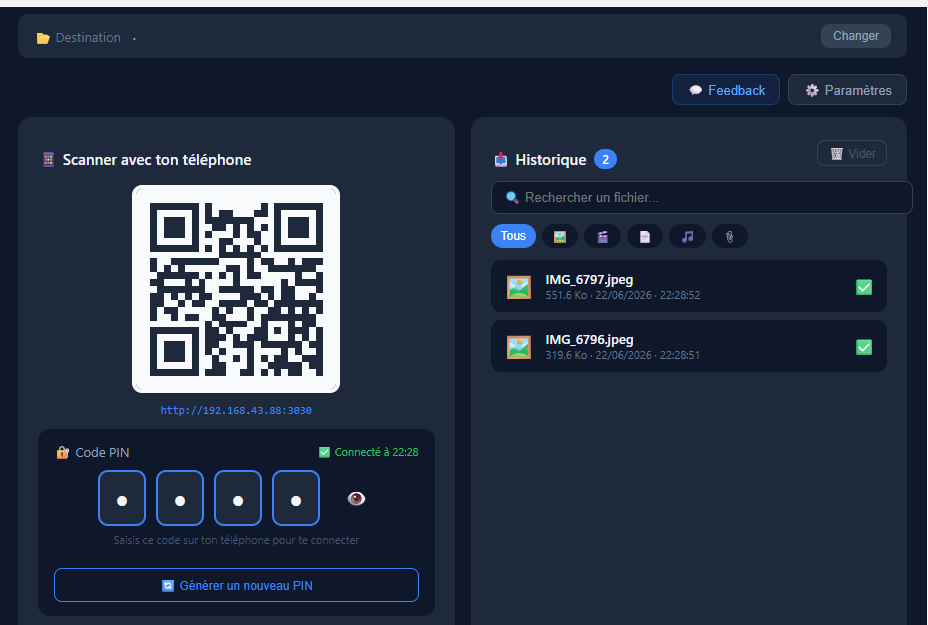Select the IMG_6797.jpeg file name
Viewport: 928px width, 625px height.
pyautogui.click(x=589, y=279)
